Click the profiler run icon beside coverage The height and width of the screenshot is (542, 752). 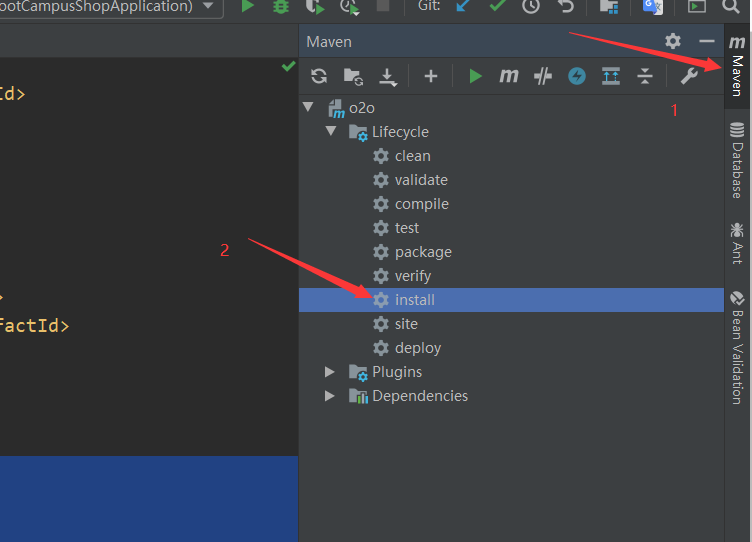[x=349, y=6]
